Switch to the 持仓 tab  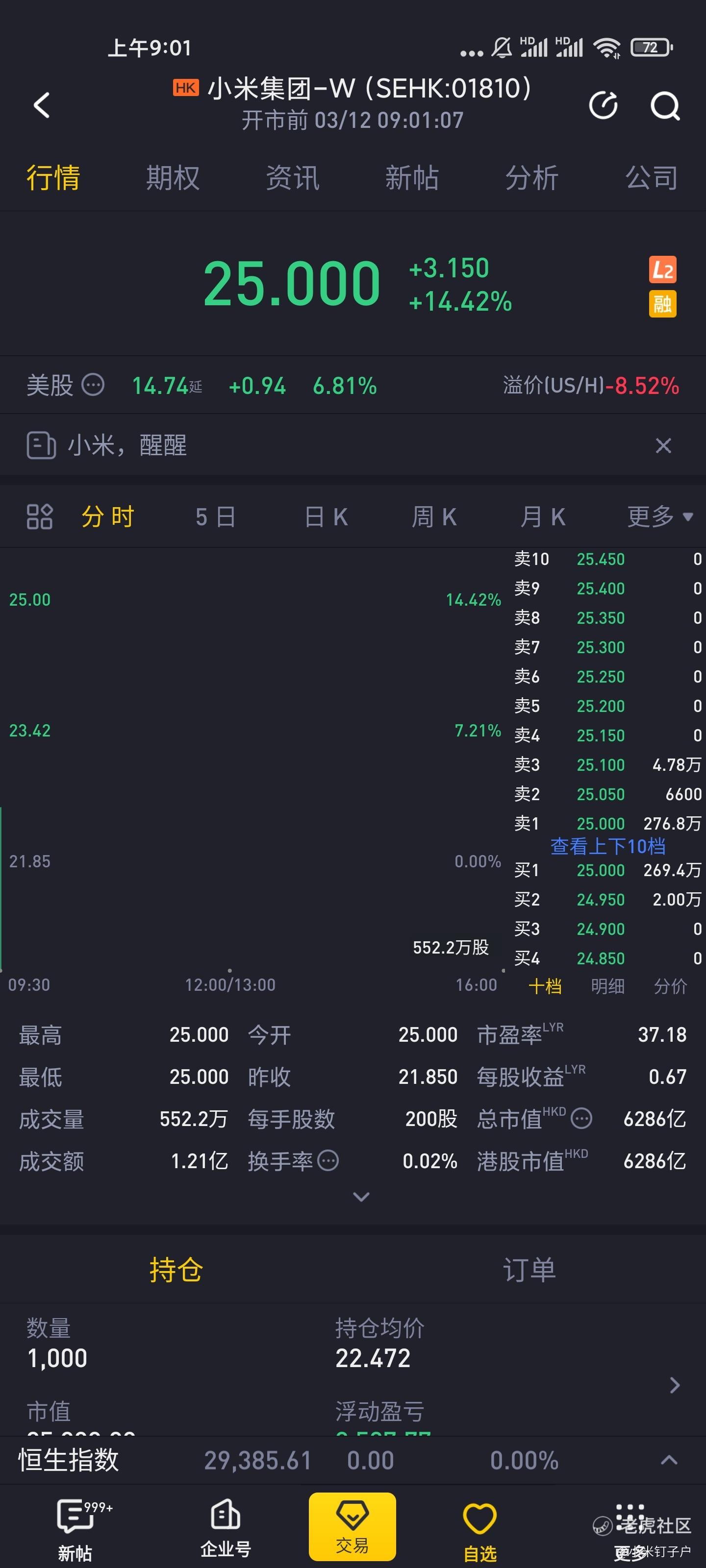click(176, 1270)
